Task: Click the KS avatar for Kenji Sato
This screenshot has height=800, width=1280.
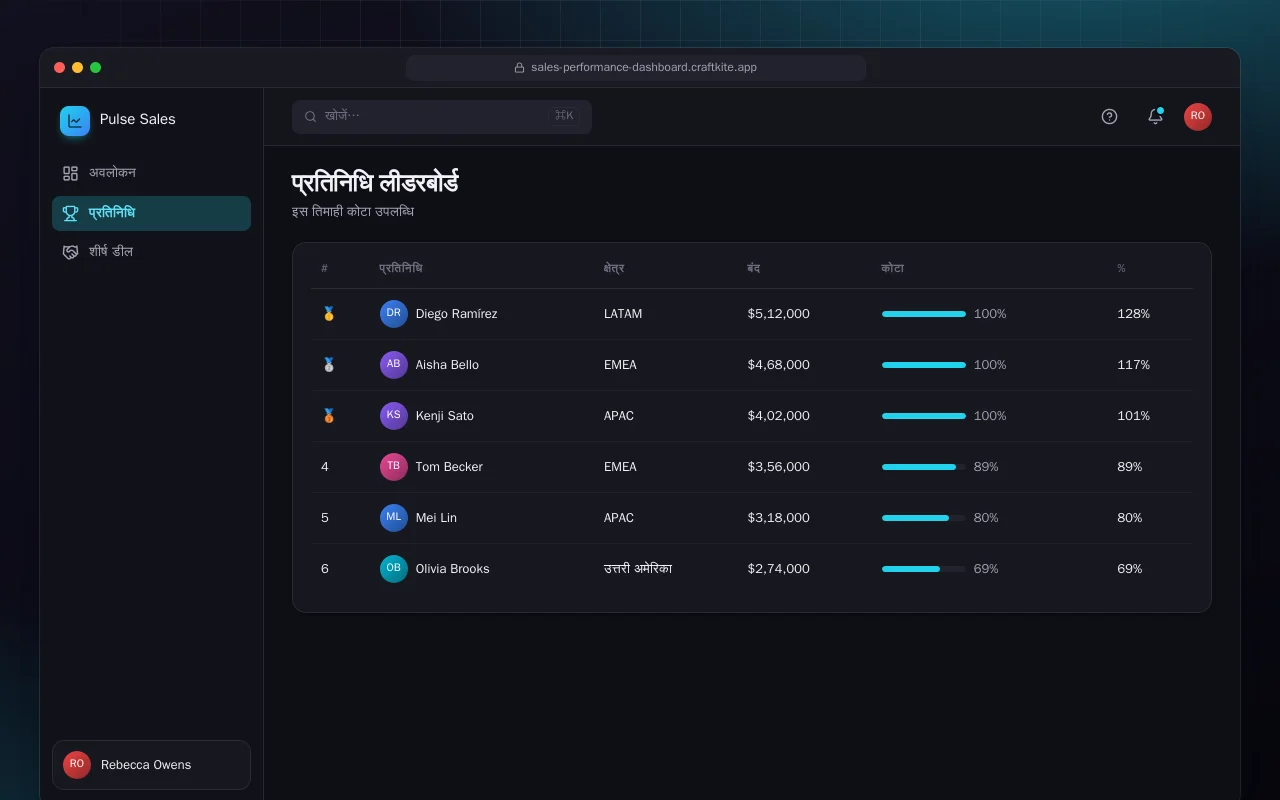Action: [x=394, y=416]
